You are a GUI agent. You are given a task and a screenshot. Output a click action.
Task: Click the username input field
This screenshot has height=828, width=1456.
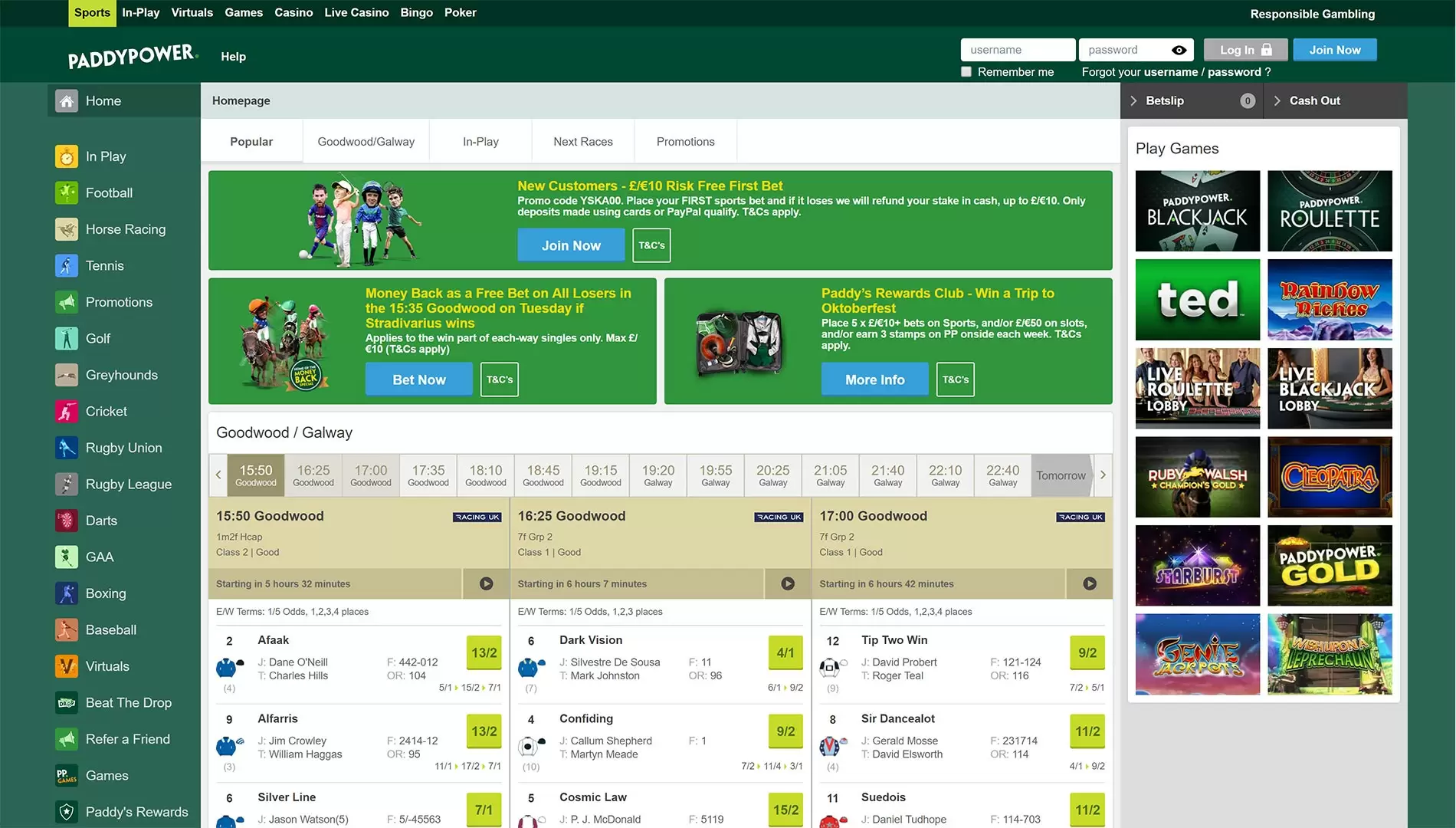[1018, 51]
